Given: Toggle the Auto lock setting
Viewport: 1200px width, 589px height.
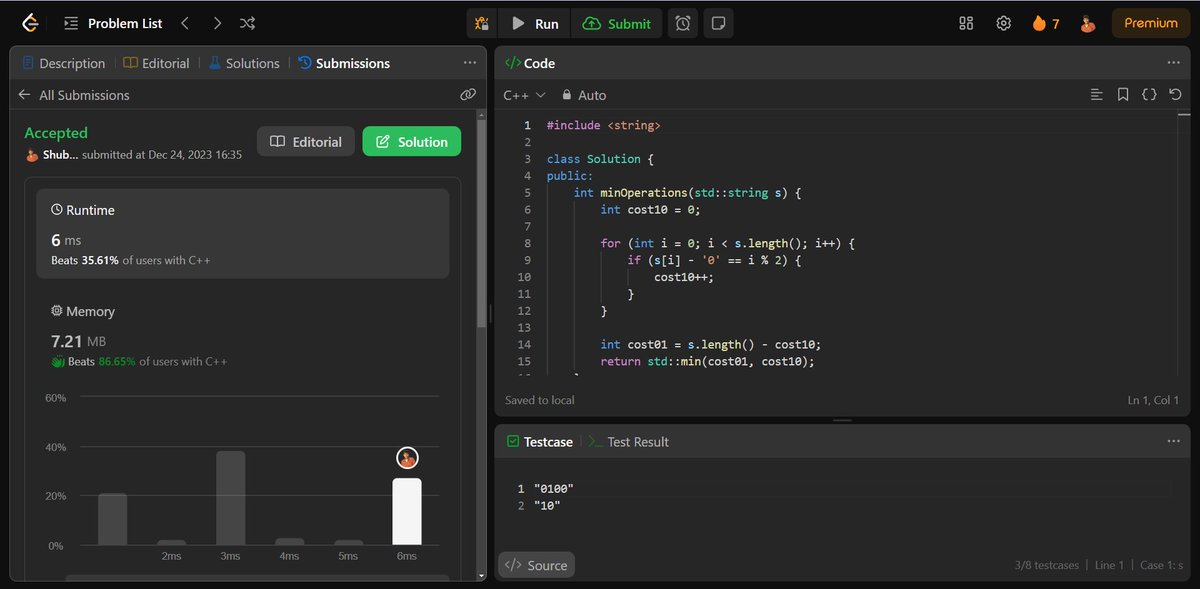Looking at the screenshot, I should [584, 95].
